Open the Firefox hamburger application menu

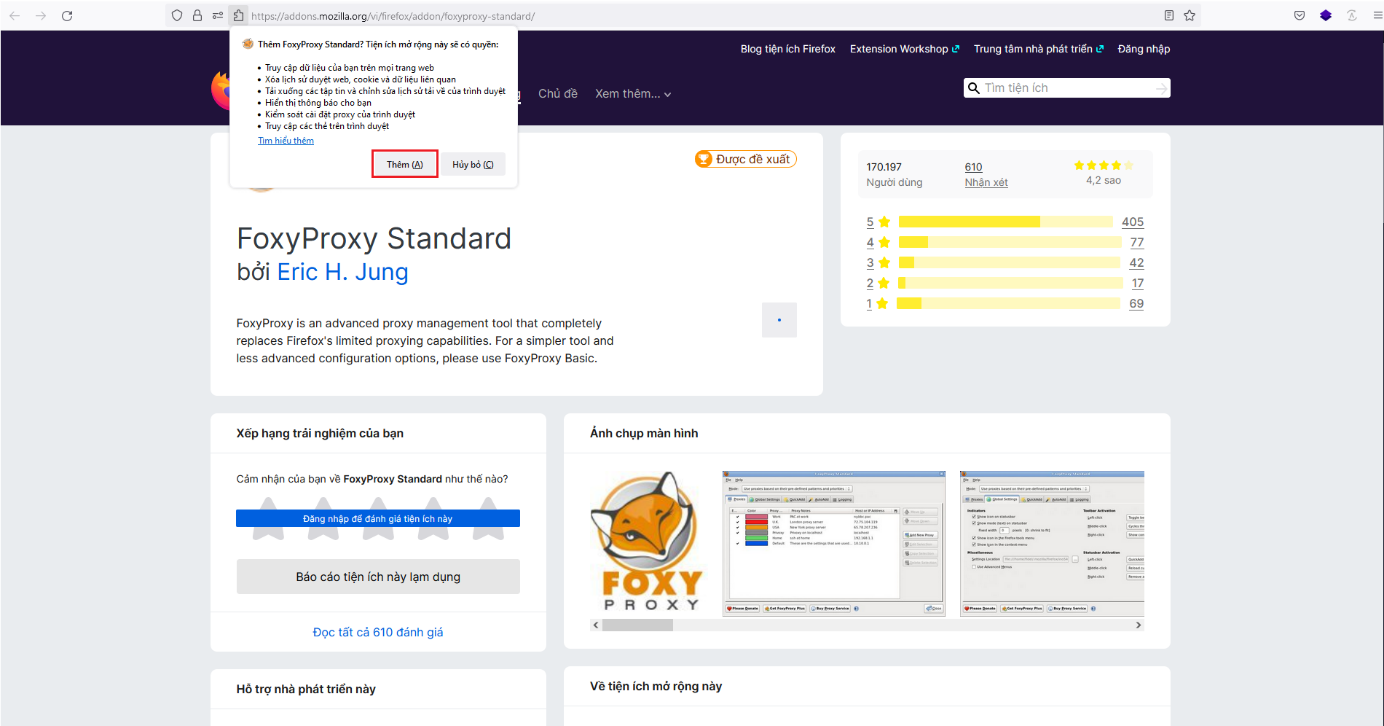[1375, 16]
